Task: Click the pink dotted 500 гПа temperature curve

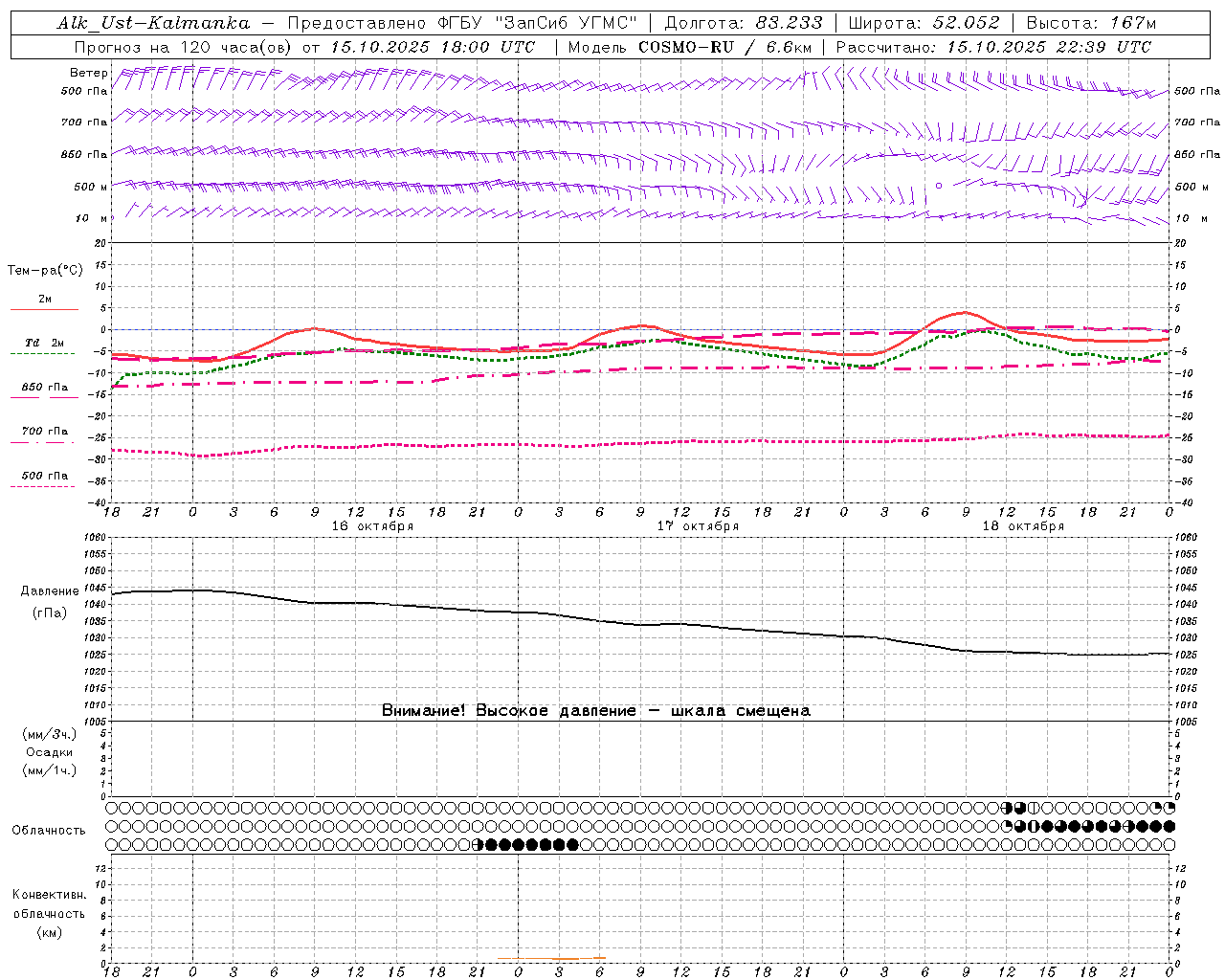Action: click(641, 443)
